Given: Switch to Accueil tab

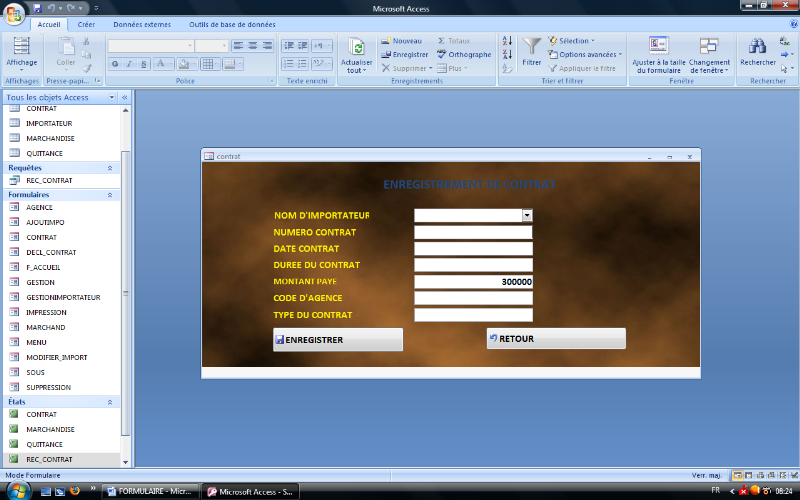Looking at the screenshot, I should 49,24.
